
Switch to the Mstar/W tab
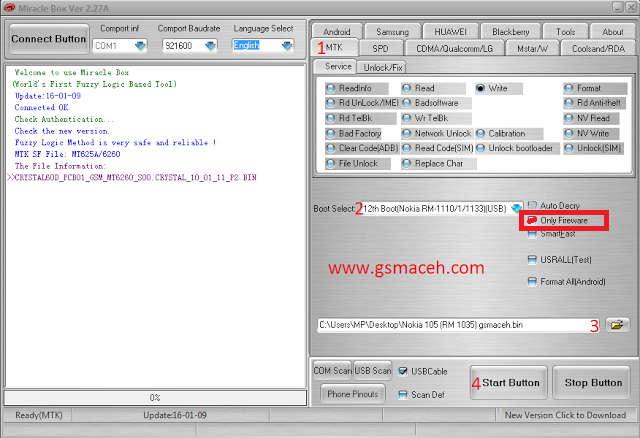[532, 49]
